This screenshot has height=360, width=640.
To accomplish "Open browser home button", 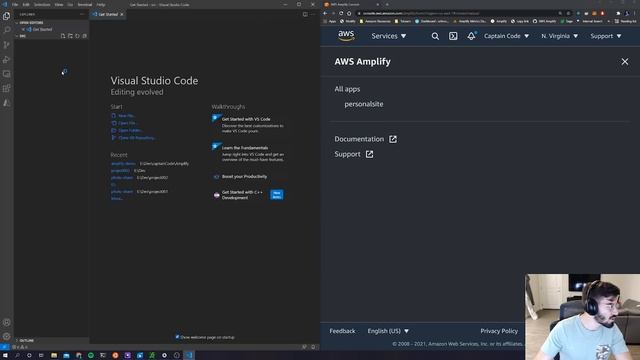I will pos(349,13).
